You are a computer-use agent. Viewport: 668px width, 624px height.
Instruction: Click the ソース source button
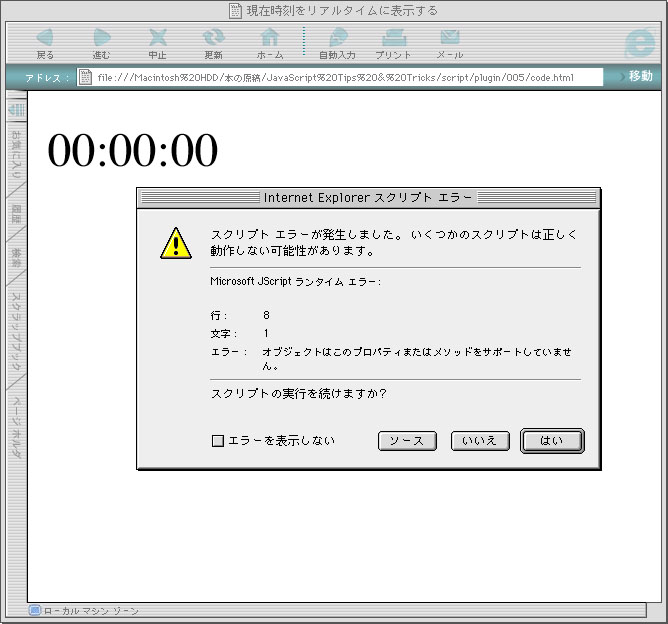coord(407,441)
